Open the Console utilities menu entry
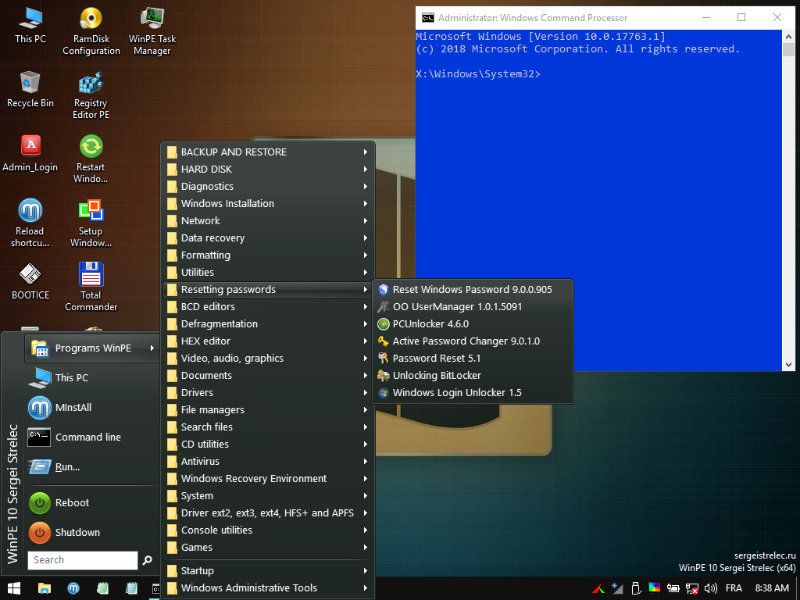The image size is (800, 600). click(268, 530)
